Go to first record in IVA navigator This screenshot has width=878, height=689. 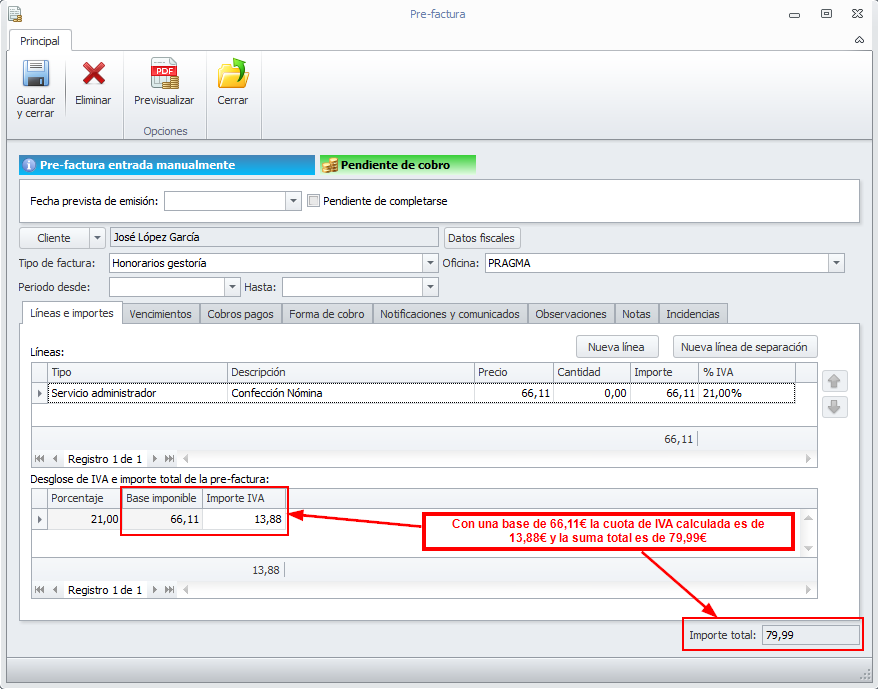39,590
